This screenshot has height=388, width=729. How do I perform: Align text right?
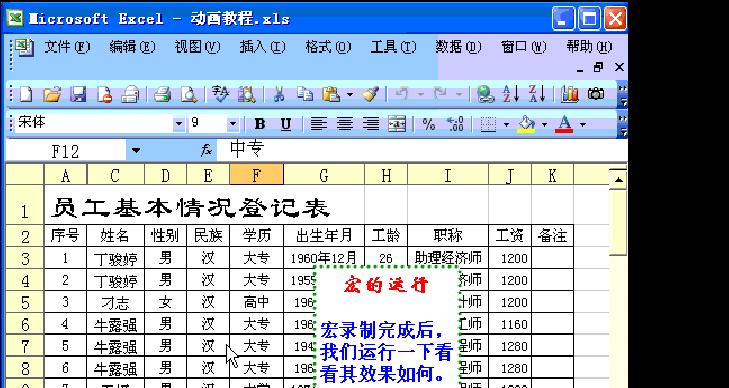tap(371, 124)
